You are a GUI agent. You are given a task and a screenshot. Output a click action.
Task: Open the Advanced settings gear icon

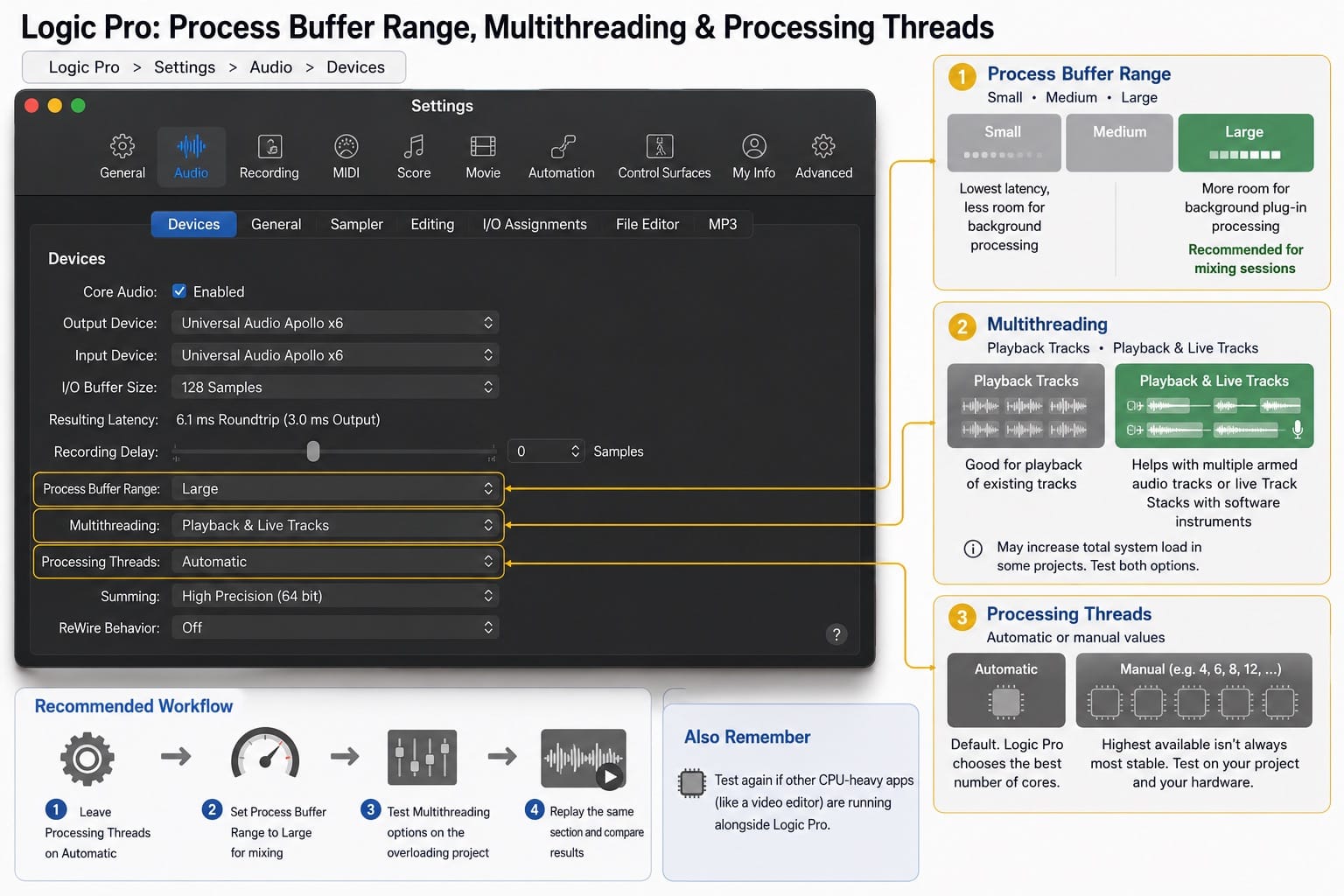tap(823, 146)
